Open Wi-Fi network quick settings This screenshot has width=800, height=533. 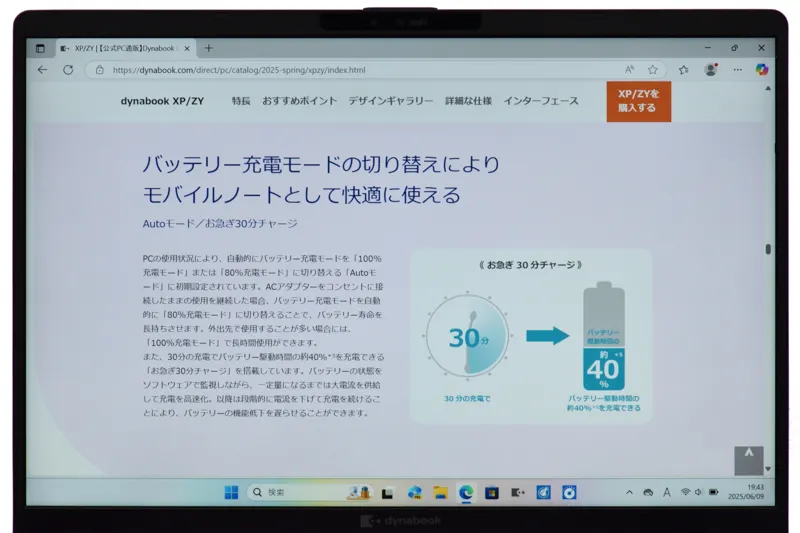coord(685,492)
